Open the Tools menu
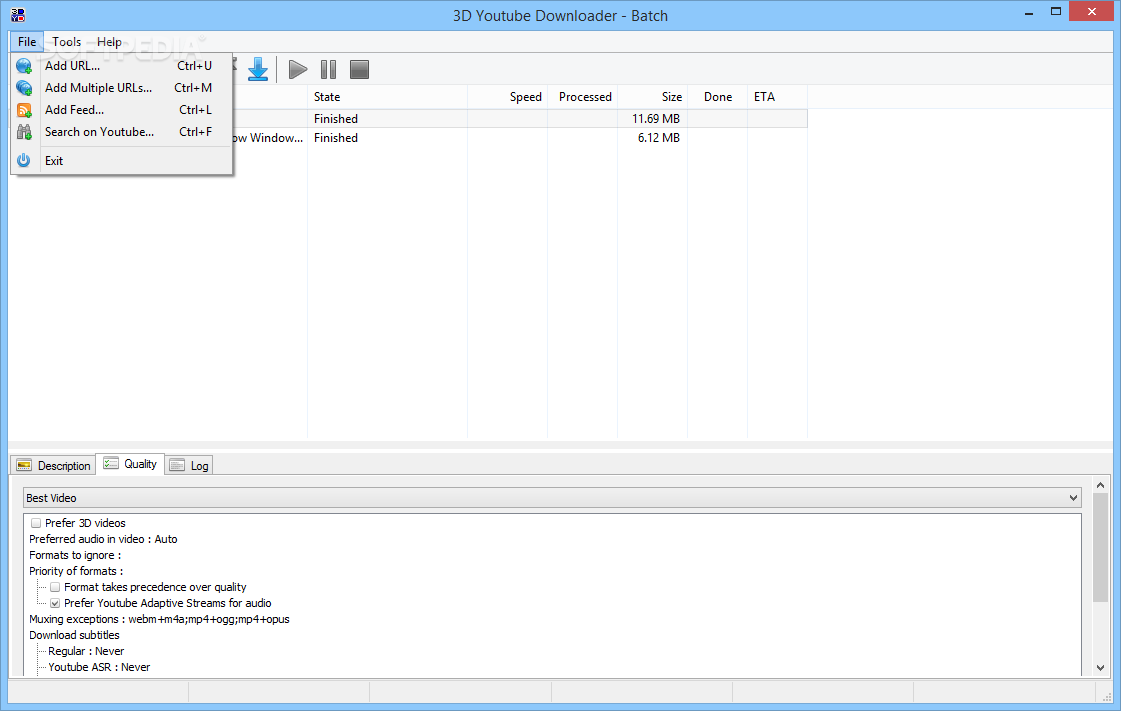Image resolution: width=1121 pixels, height=711 pixels. tap(66, 41)
